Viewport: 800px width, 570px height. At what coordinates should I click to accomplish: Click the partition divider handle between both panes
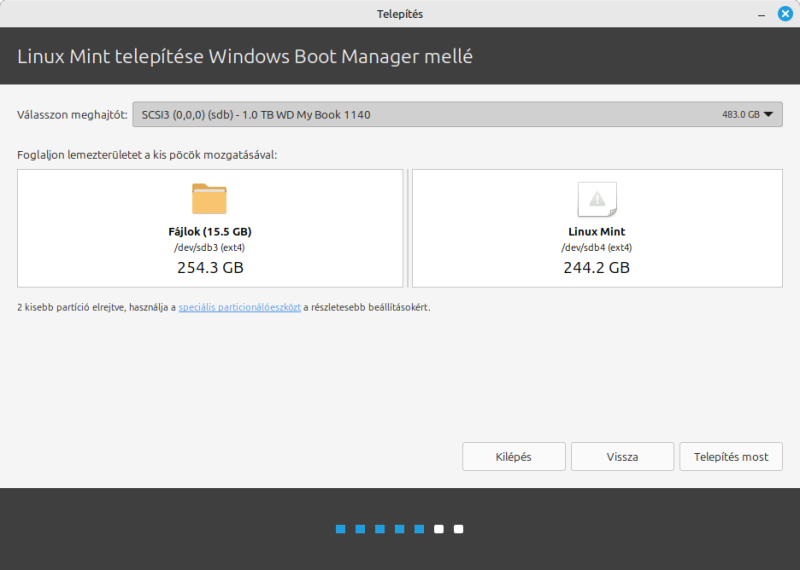[408, 228]
